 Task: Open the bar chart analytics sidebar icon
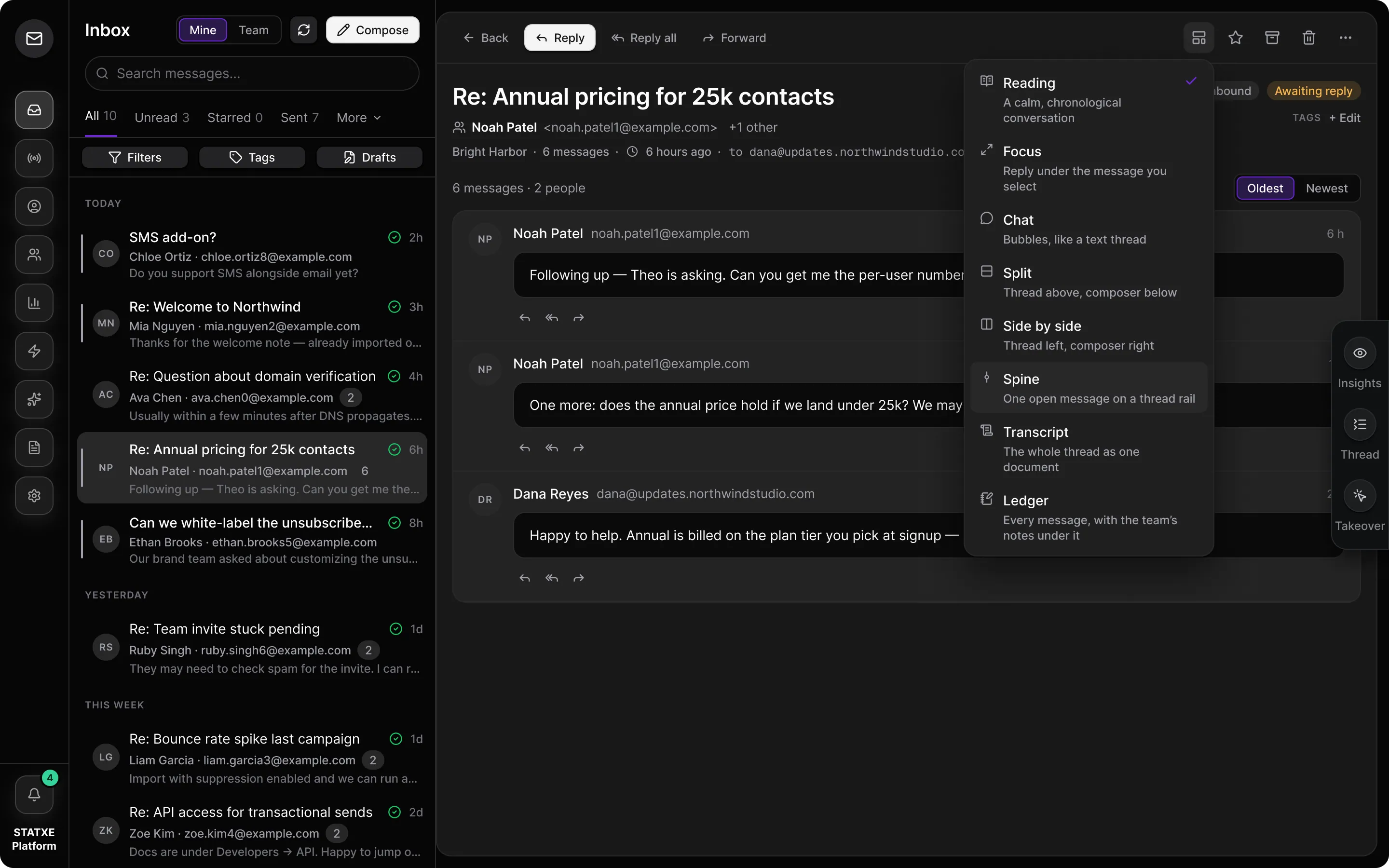tap(34, 302)
